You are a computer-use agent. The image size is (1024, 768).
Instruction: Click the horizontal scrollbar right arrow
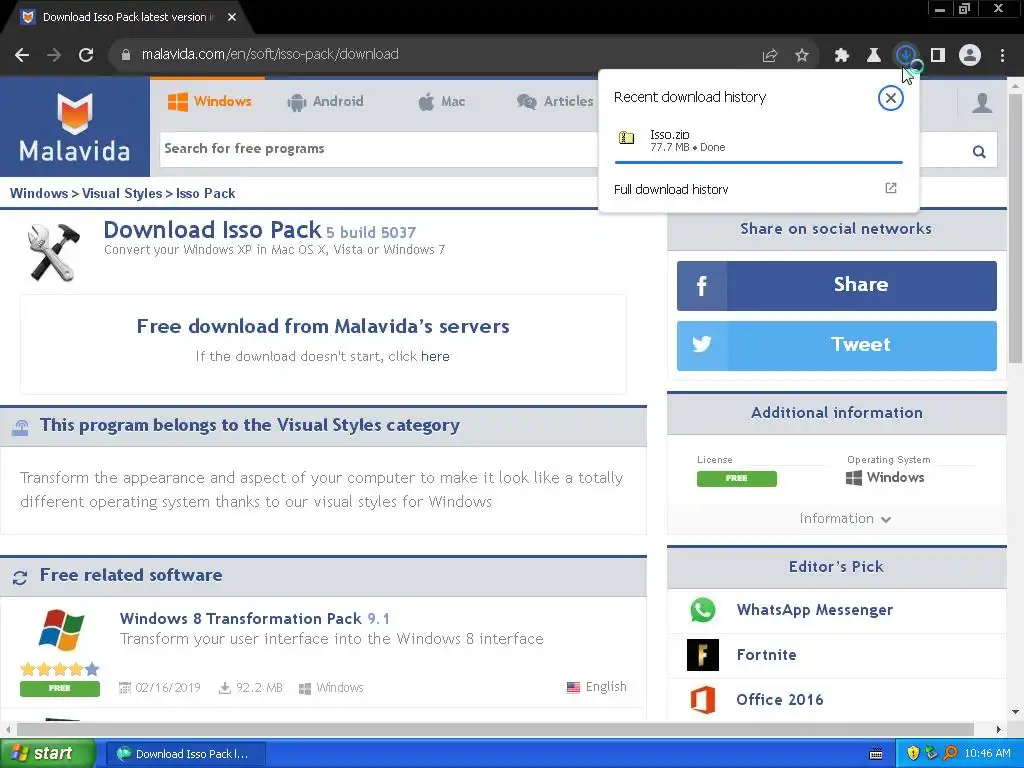point(999,729)
